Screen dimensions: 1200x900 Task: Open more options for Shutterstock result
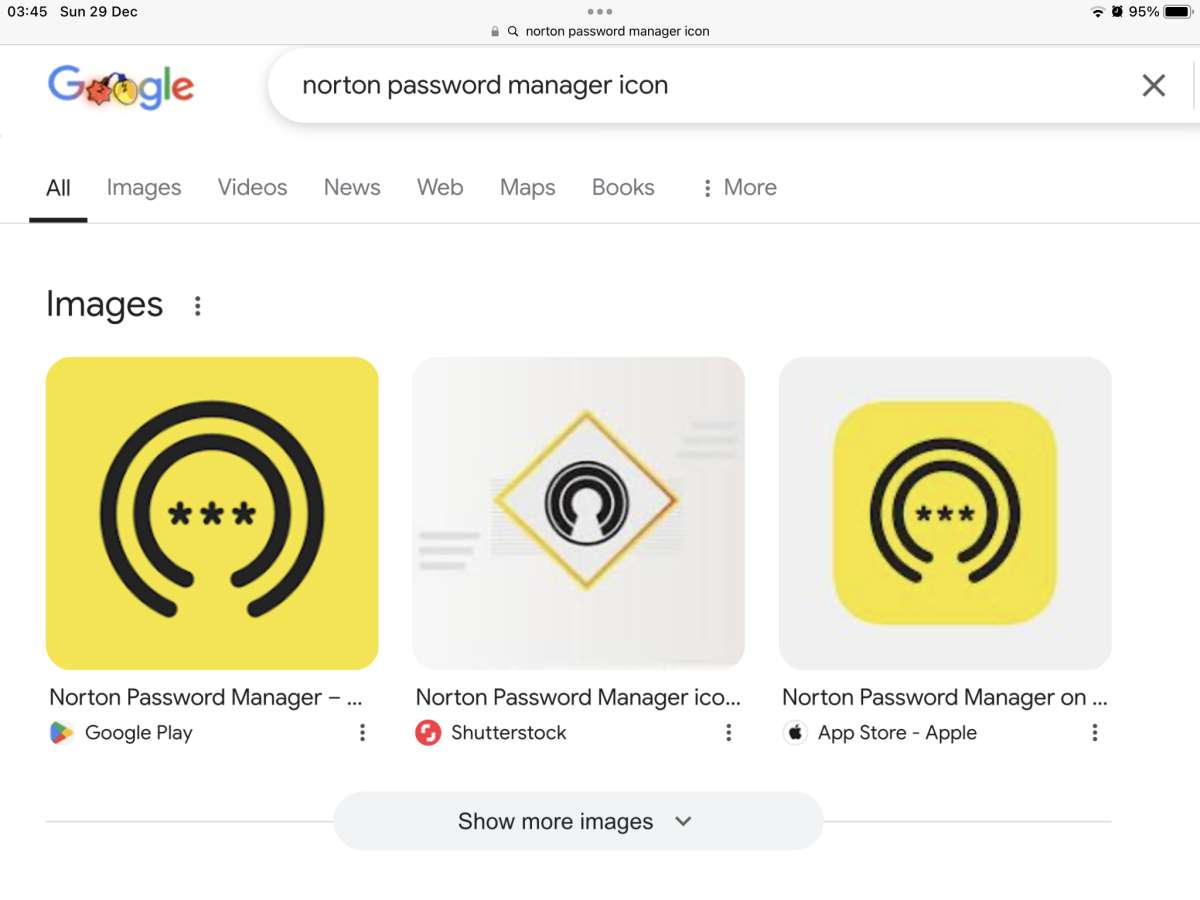[x=728, y=733]
